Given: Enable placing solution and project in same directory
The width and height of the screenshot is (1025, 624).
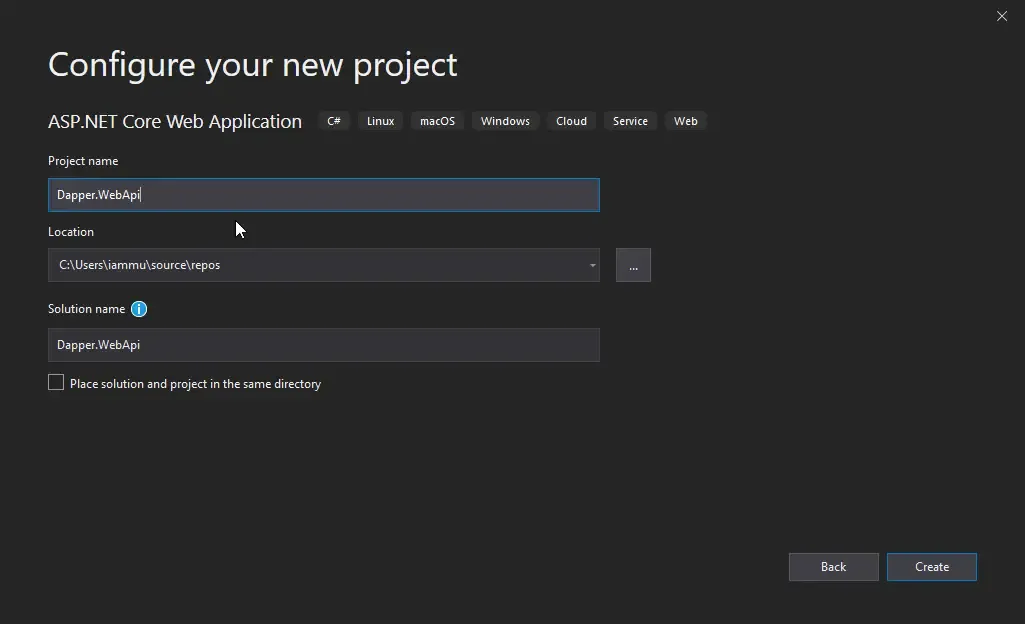Looking at the screenshot, I should [x=56, y=382].
